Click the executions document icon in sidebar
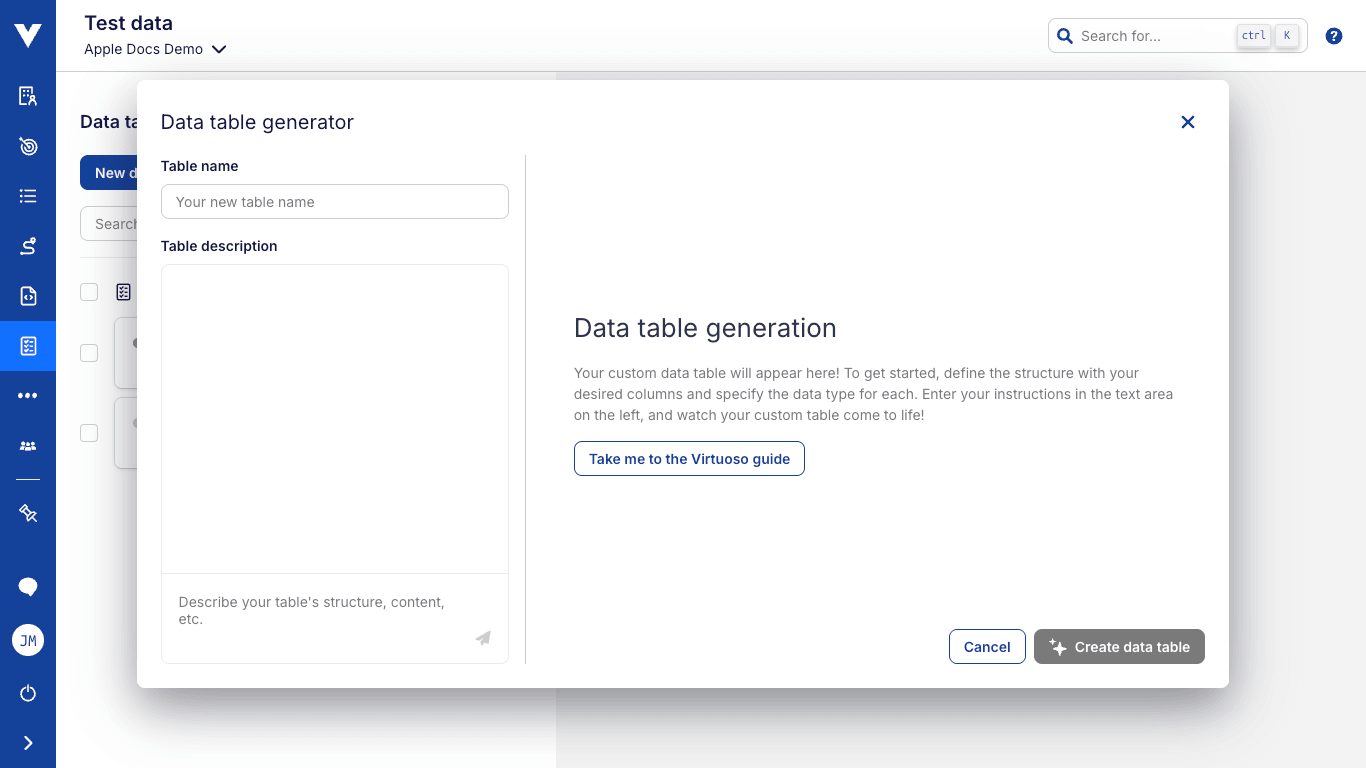The image size is (1366, 768). point(27,295)
